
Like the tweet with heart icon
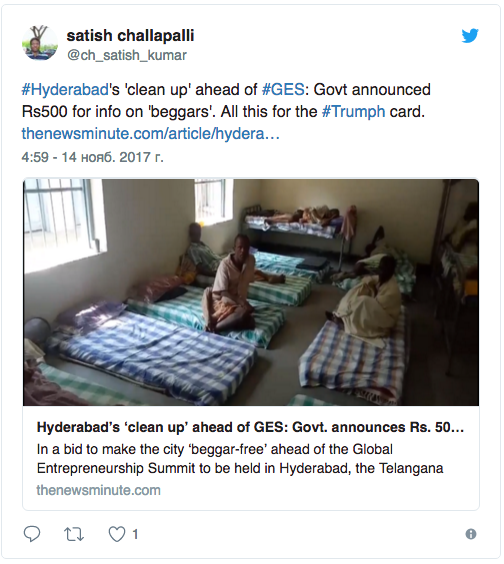pos(117,534)
